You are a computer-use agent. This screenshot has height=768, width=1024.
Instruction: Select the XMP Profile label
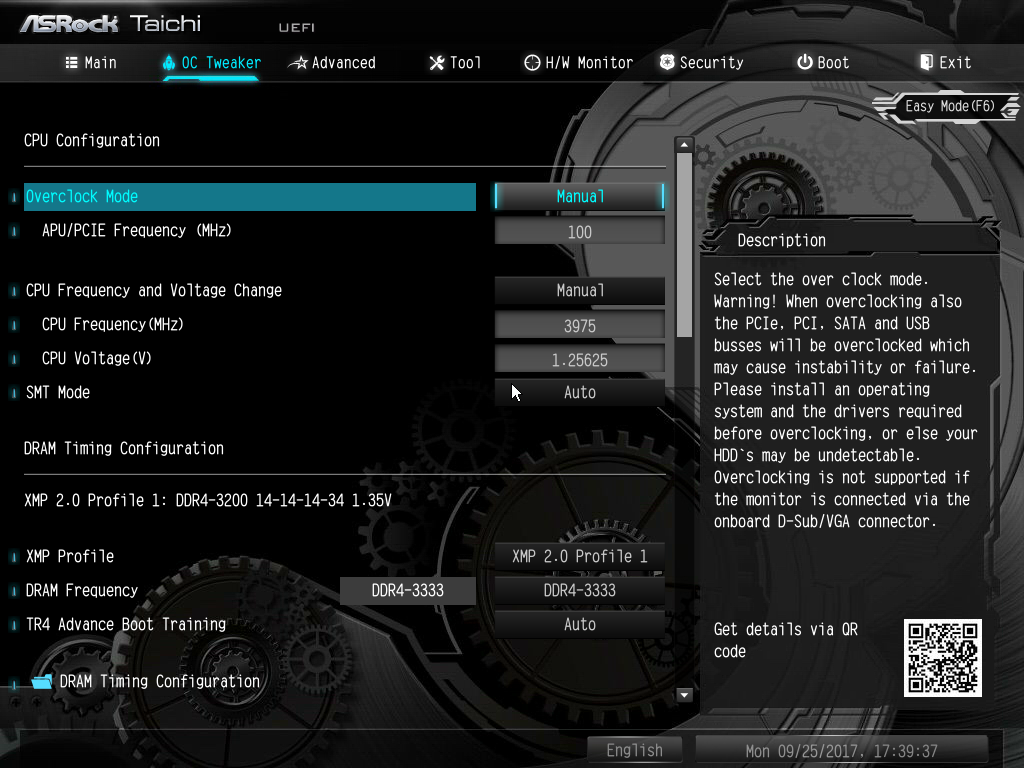[x=70, y=556]
